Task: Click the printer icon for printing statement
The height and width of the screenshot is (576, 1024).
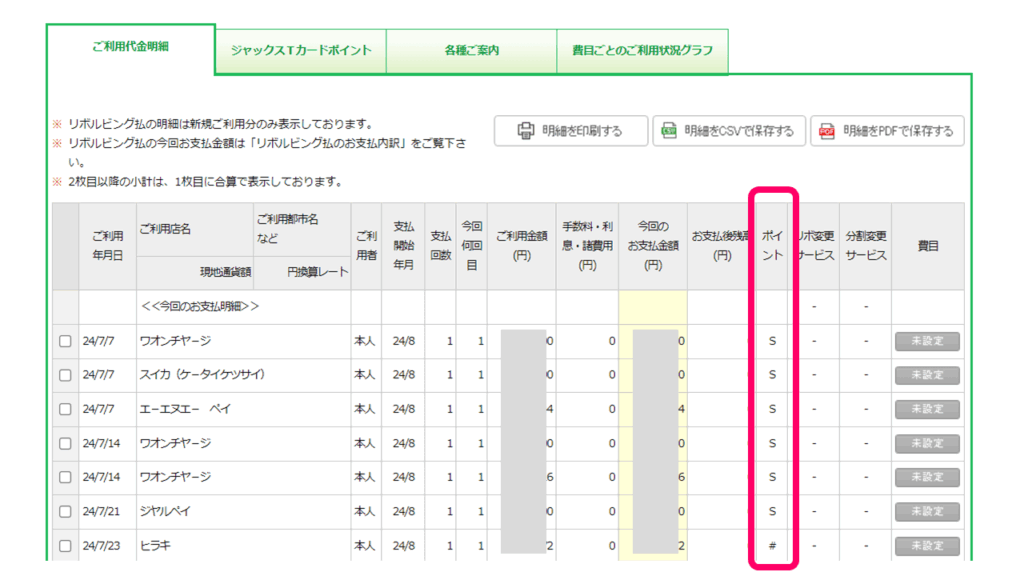Action: [526, 131]
